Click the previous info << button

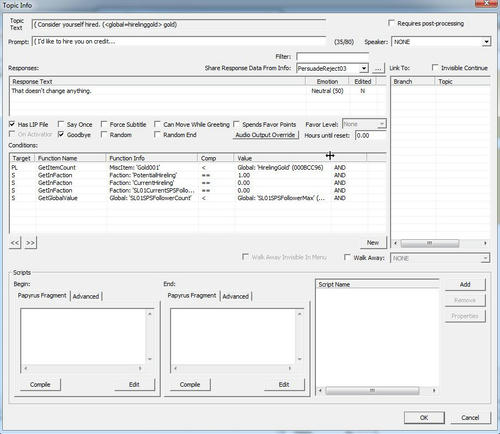(15, 243)
